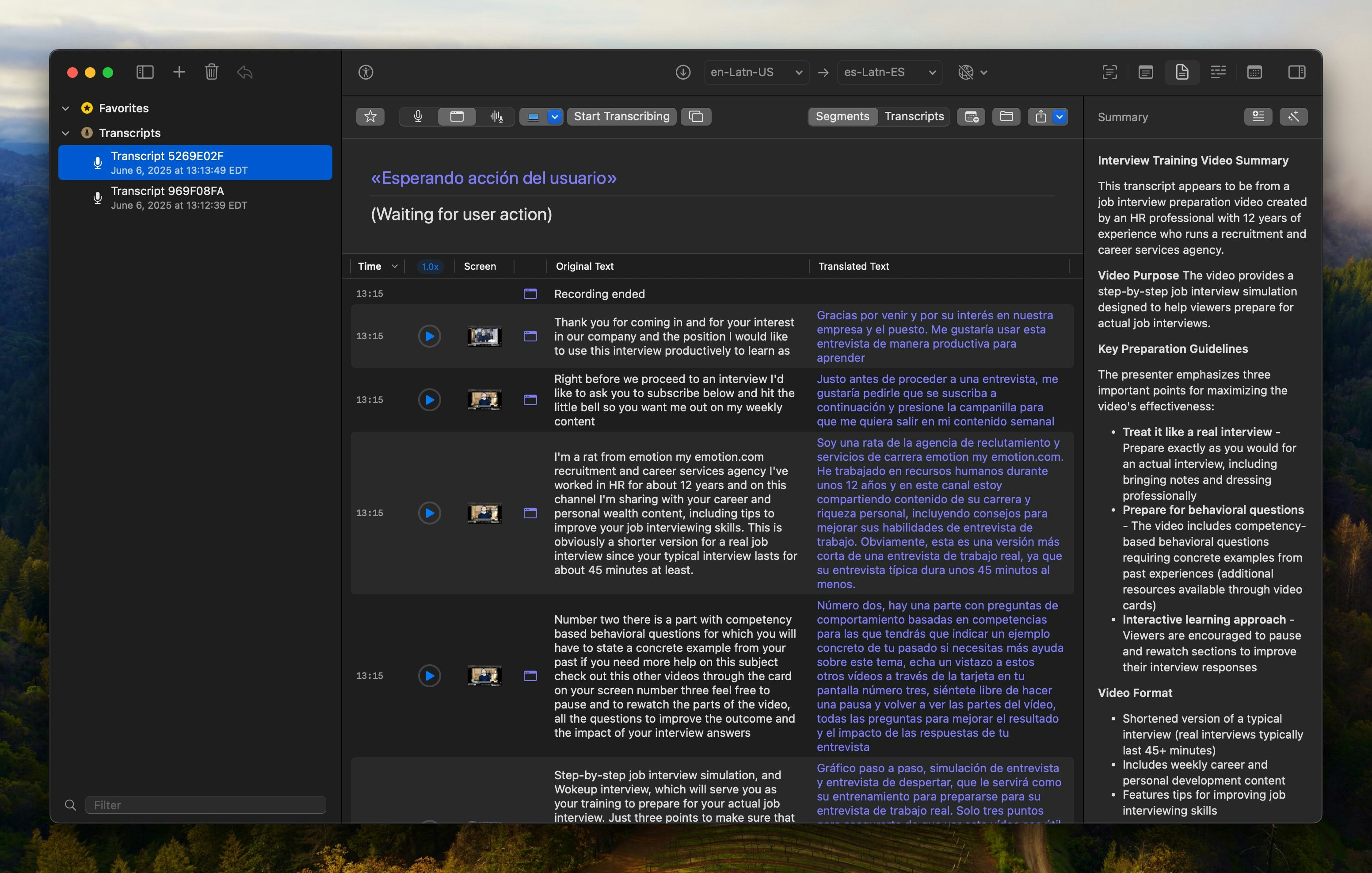Click the 1.0x playback speed control
Screen dimensions: 1372x873
tap(430, 266)
